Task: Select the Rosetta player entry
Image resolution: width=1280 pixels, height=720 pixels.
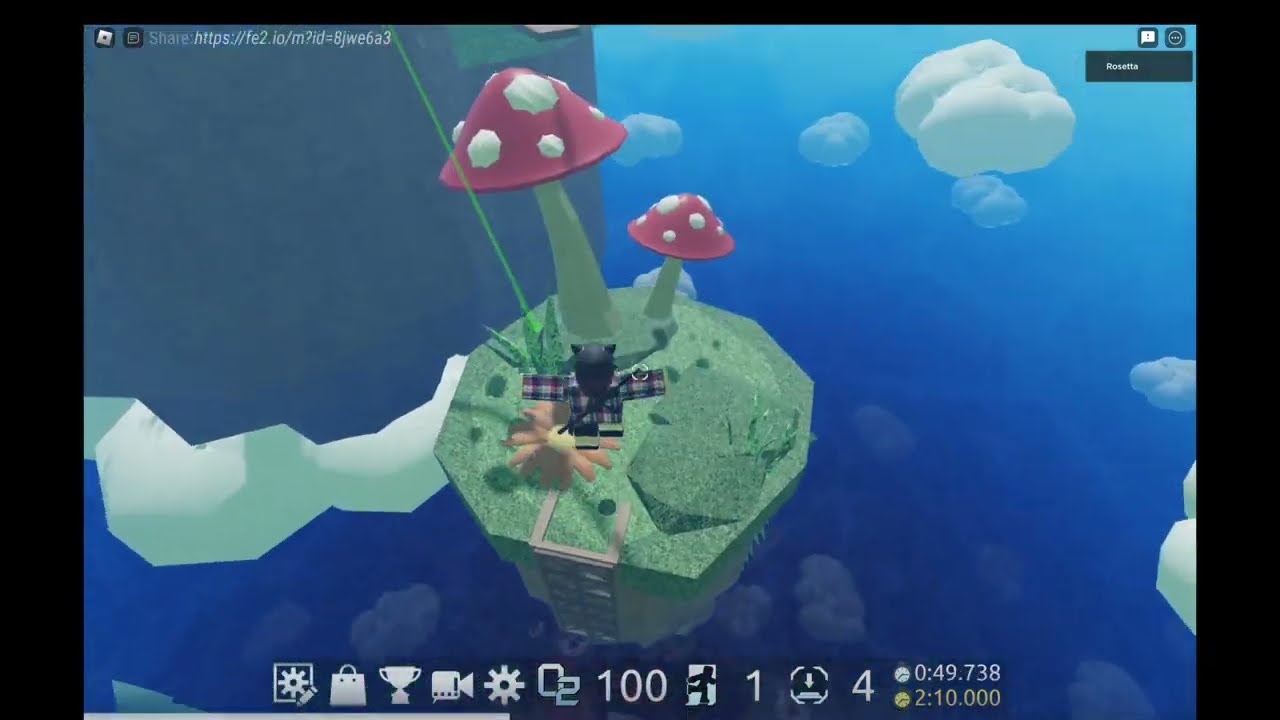Action: click(x=1139, y=66)
